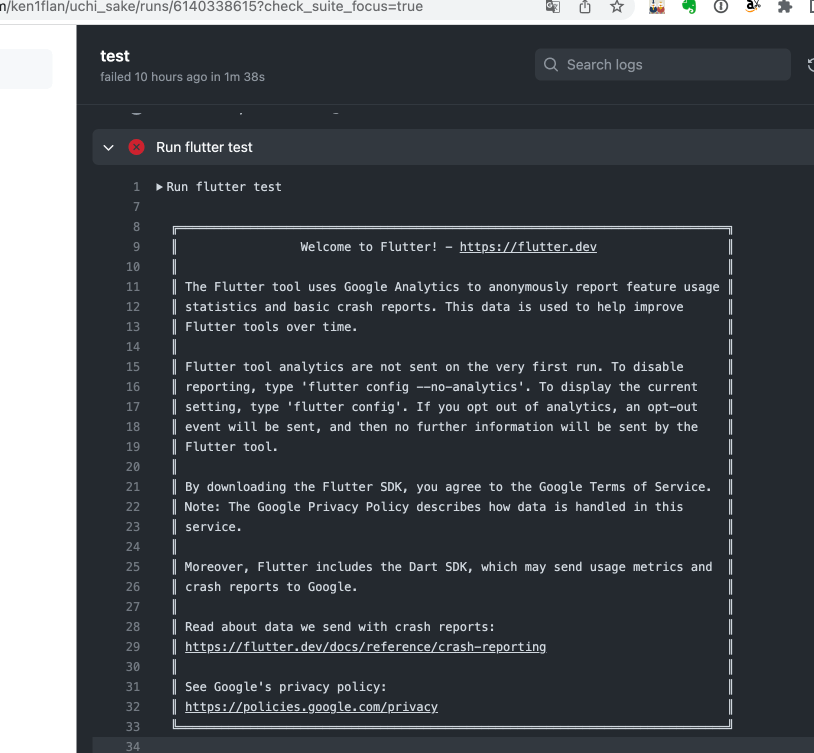Select log line number 32
Viewport: 814px width, 753px height.
(x=133, y=707)
